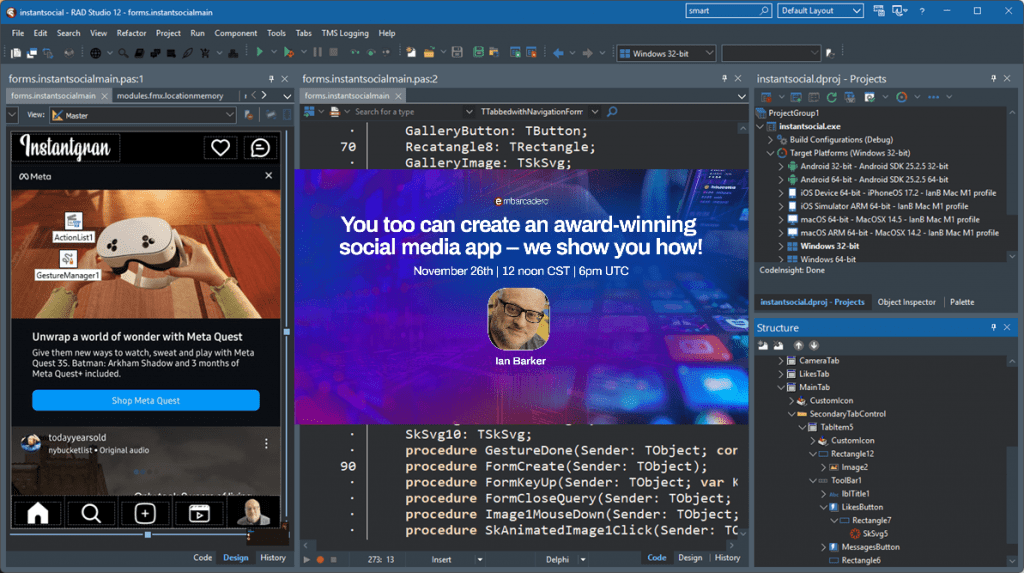Click the form designer zoom slider handle
Image resolution: width=1024 pixels, height=573 pixels.
148,534
